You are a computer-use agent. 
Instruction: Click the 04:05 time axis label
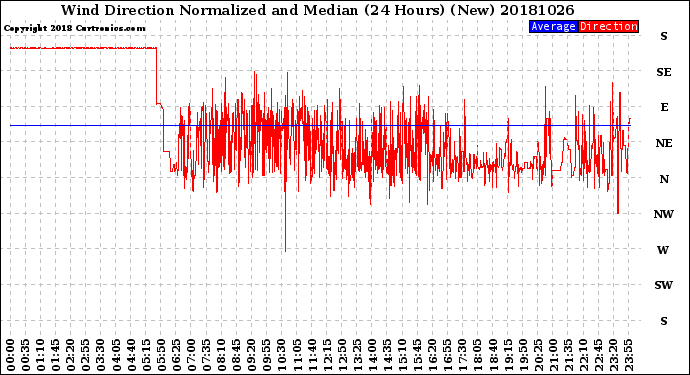[x=116, y=355]
